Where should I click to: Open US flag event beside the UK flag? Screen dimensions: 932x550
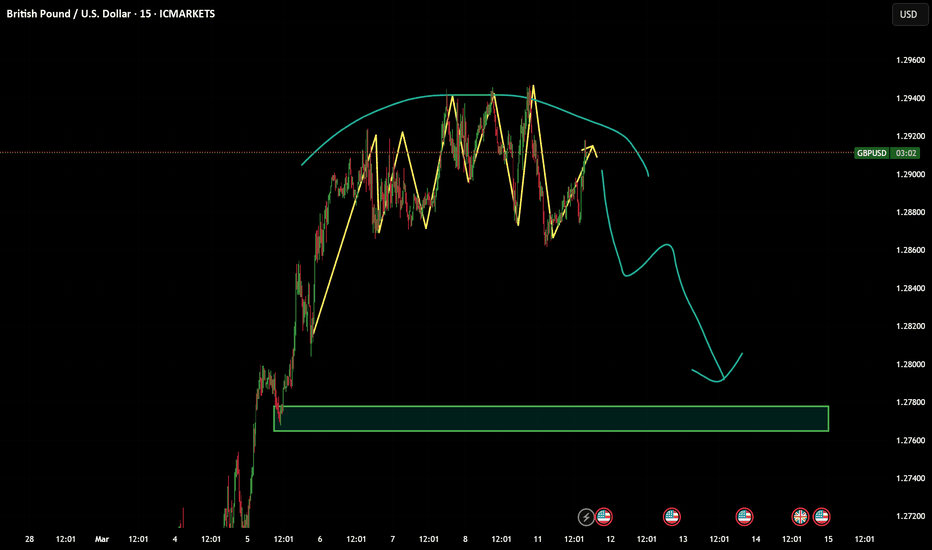click(821, 517)
